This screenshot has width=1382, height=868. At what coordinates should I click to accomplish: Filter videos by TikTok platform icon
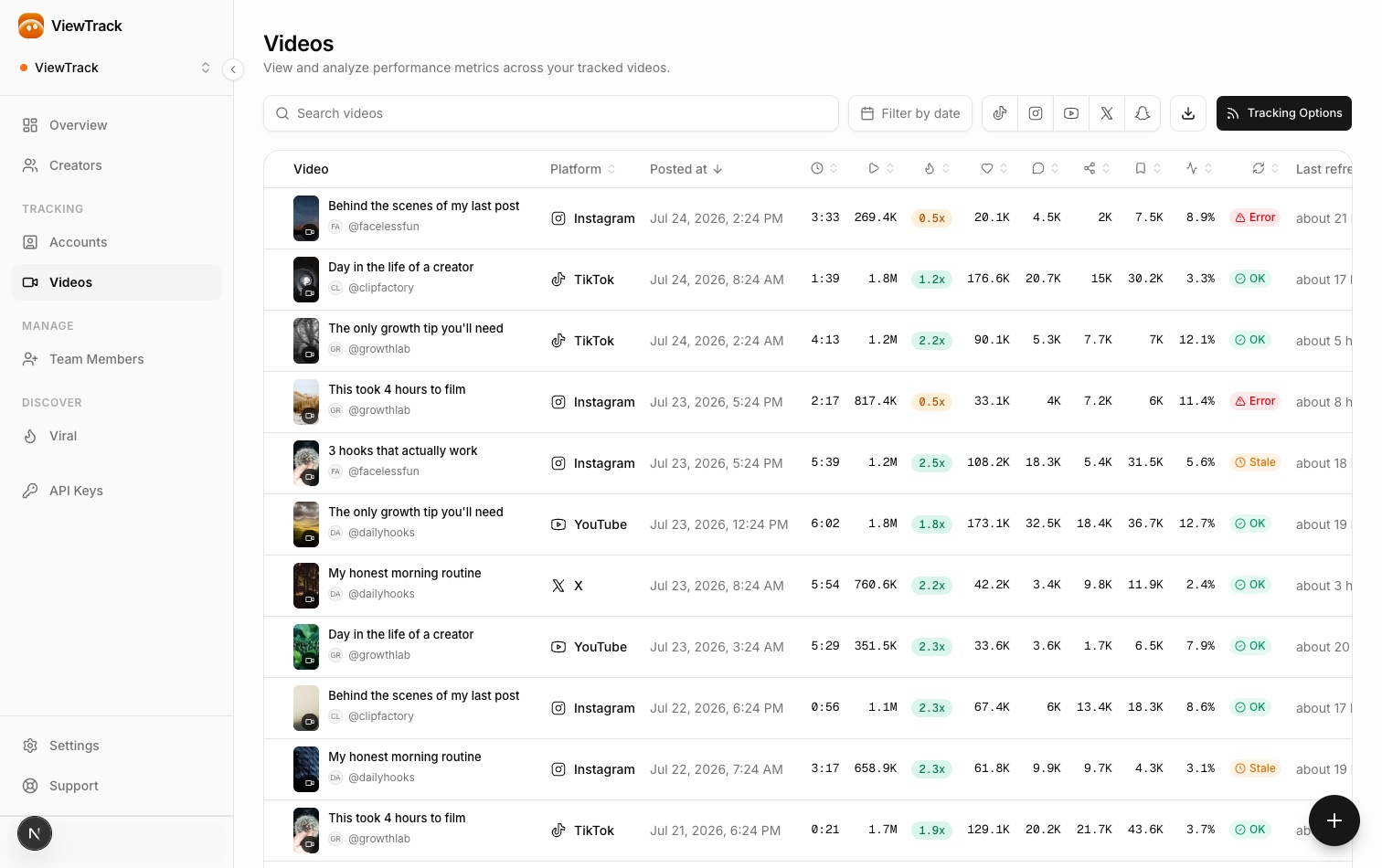click(1000, 113)
